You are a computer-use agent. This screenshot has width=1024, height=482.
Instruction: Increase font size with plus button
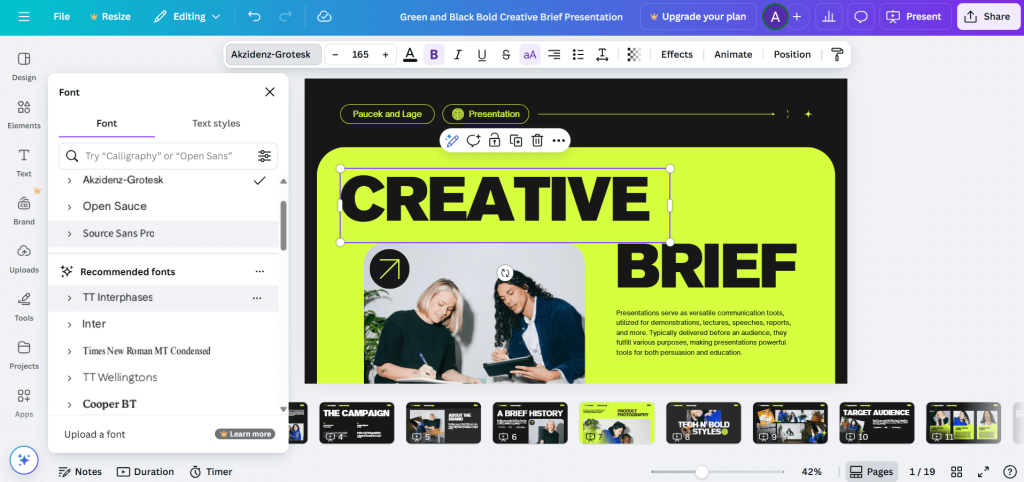click(x=385, y=55)
